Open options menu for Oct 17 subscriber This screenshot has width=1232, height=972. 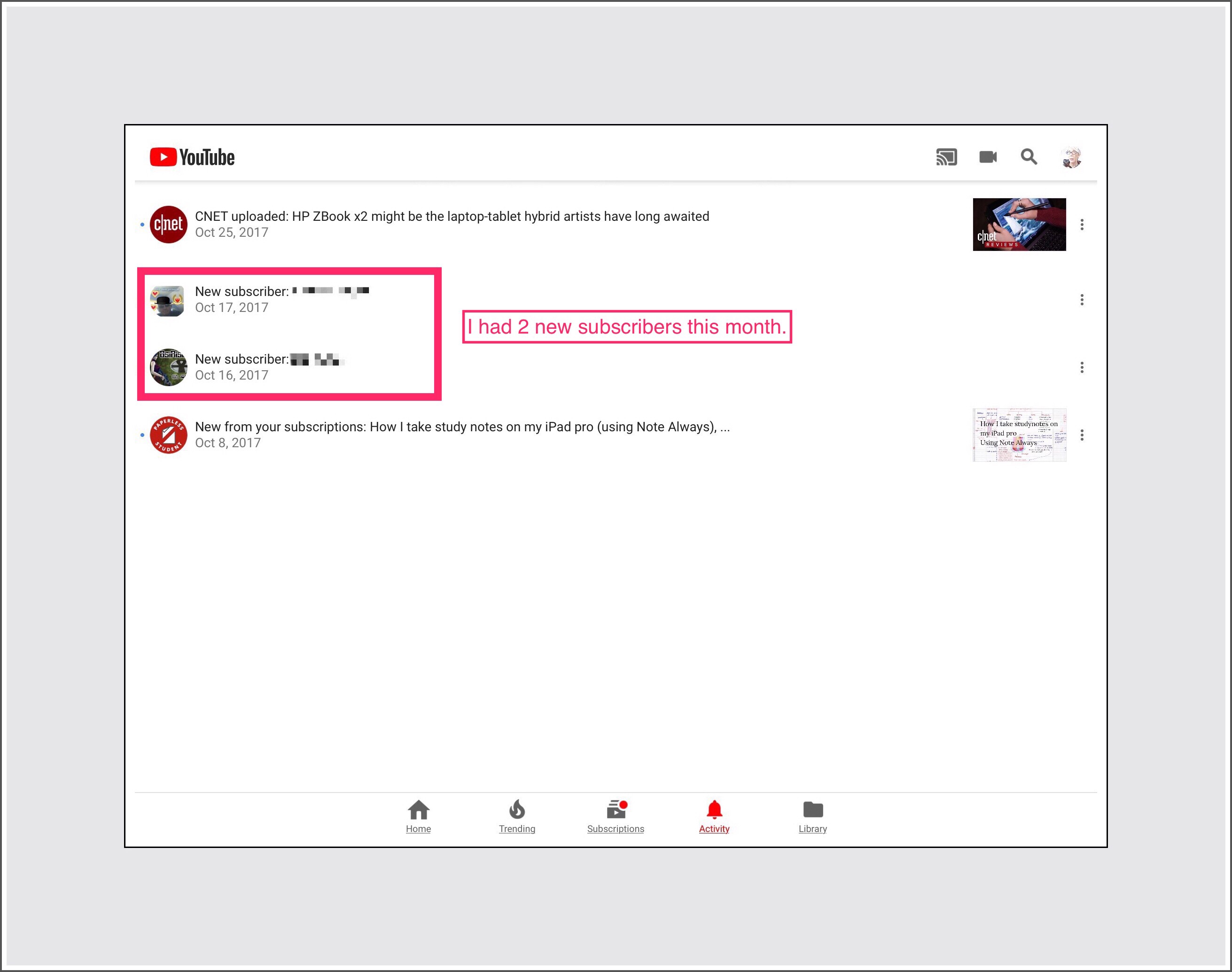pos(1082,300)
